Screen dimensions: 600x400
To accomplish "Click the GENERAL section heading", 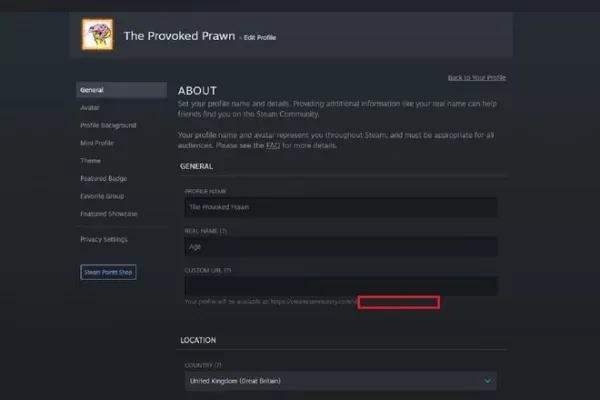I will point(196,167).
